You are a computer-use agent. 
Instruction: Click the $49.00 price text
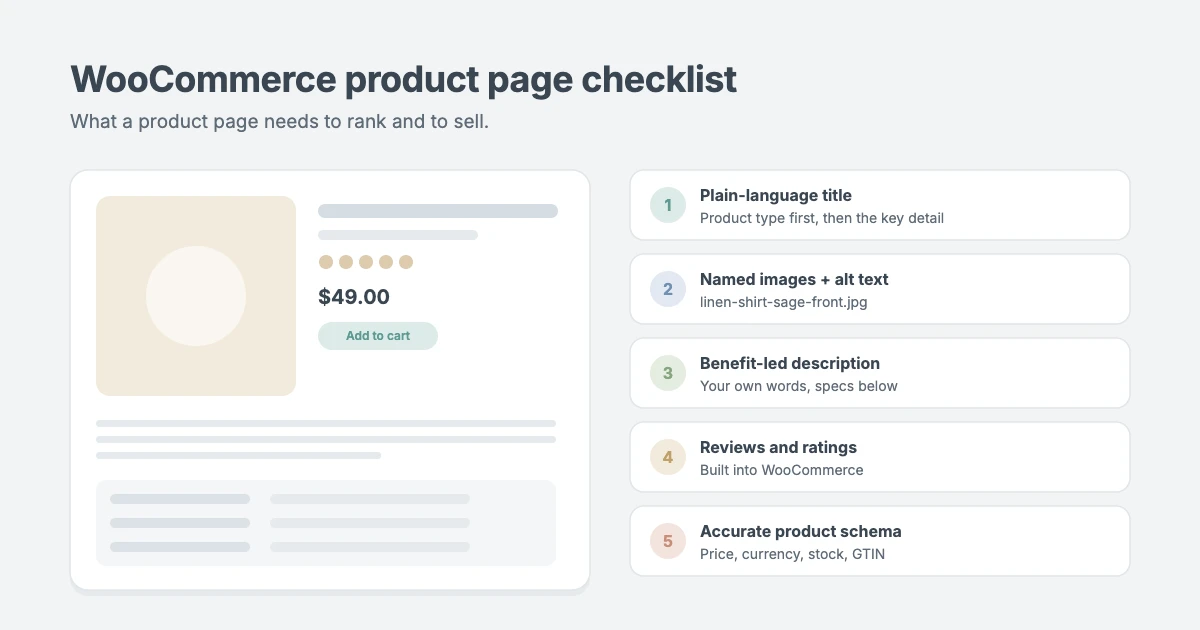pyautogui.click(x=354, y=297)
